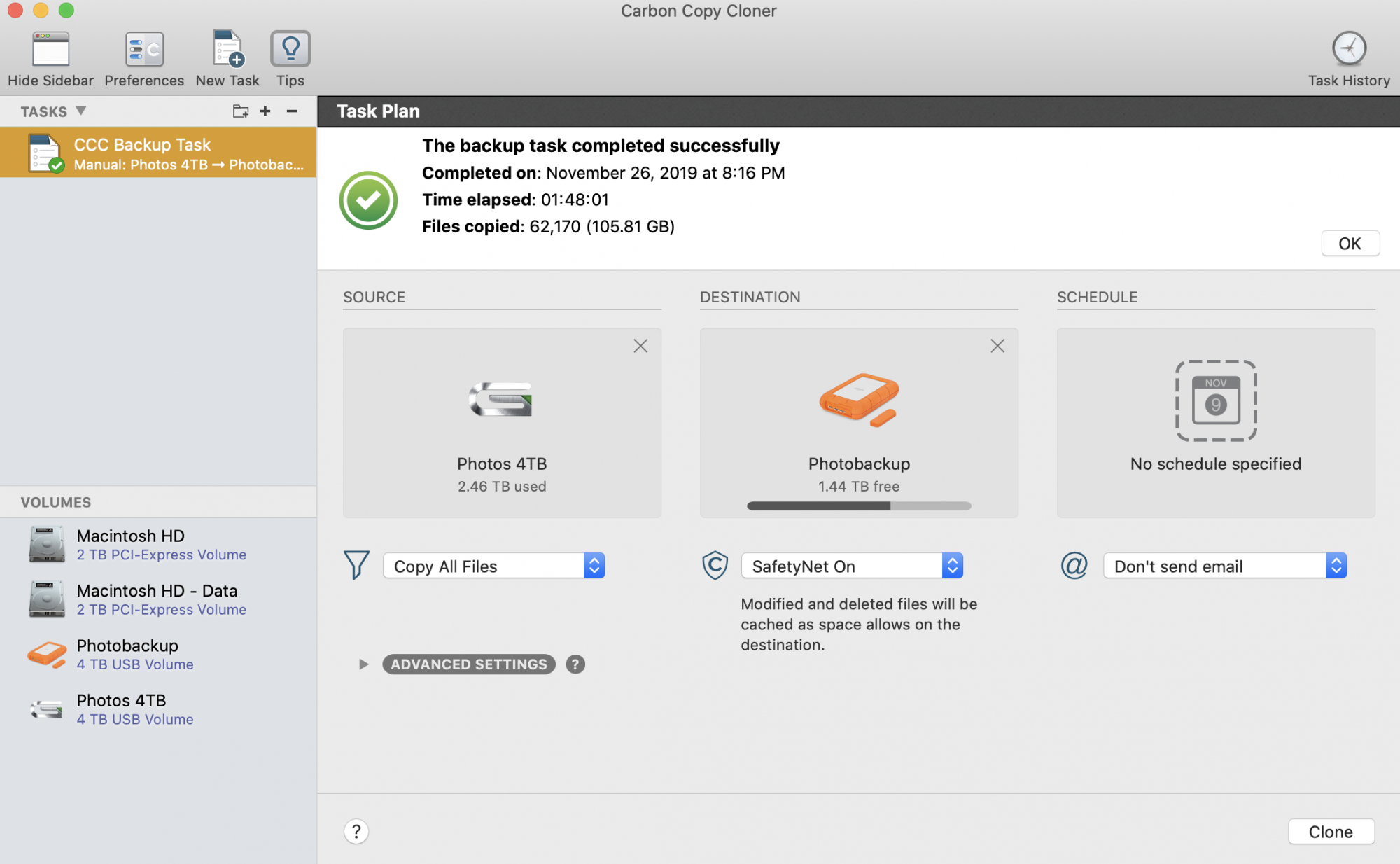Open the Copy All Files dropdown
Screen dimensions: 1400x864
pyautogui.click(x=493, y=566)
